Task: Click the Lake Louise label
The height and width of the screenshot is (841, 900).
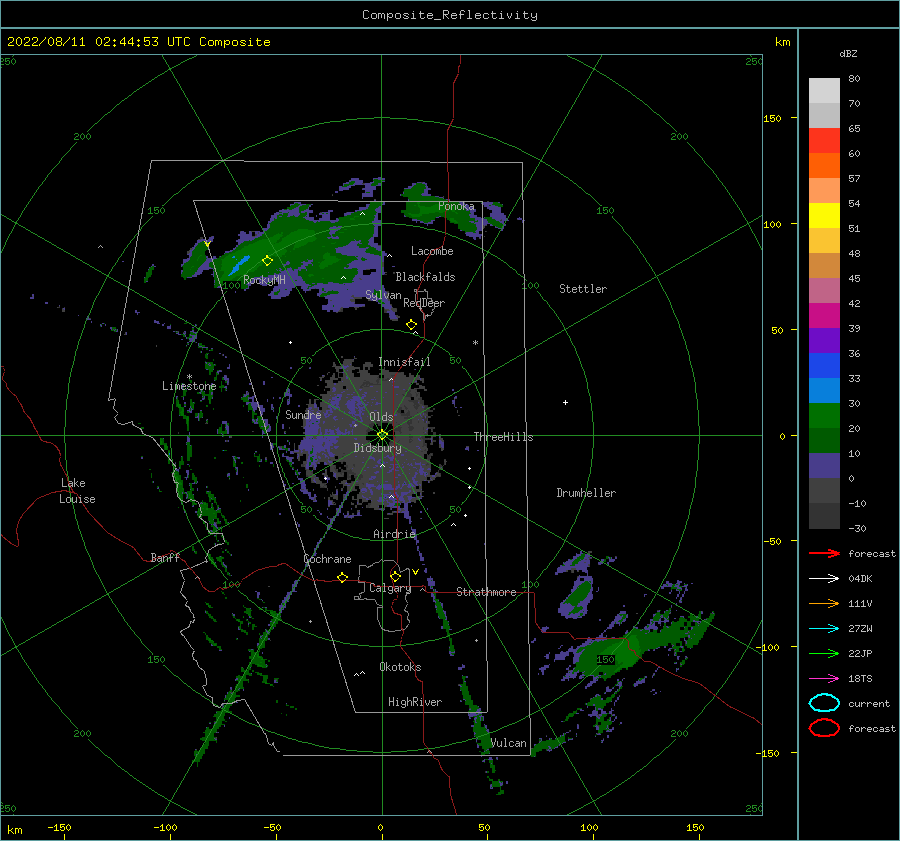Action: coord(77,491)
